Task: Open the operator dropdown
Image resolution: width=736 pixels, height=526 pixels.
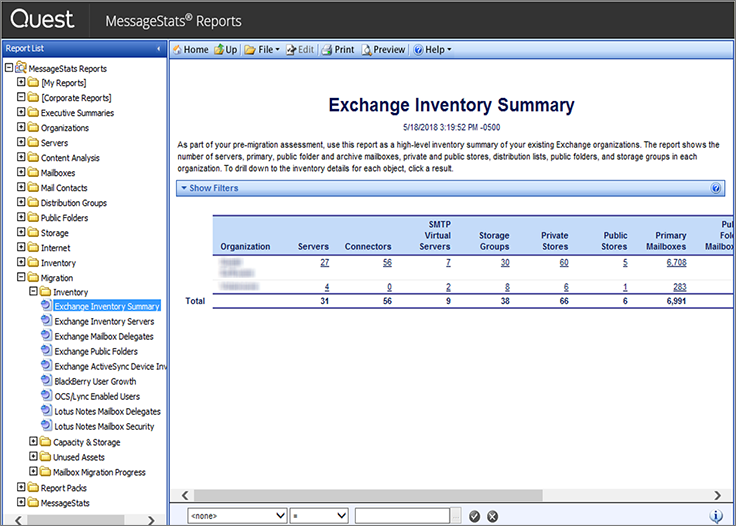Action: coord(319,516)
